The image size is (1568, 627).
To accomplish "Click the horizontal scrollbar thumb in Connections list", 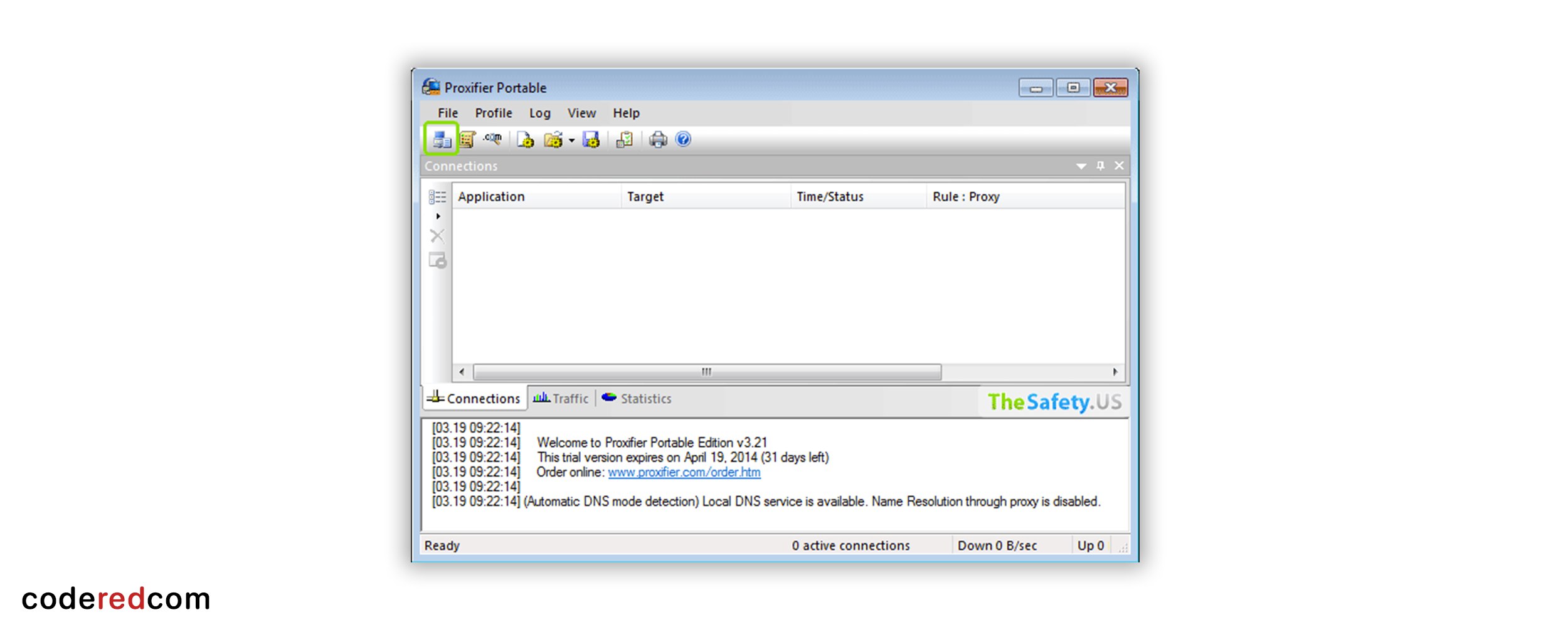I will tap(707, 372).
